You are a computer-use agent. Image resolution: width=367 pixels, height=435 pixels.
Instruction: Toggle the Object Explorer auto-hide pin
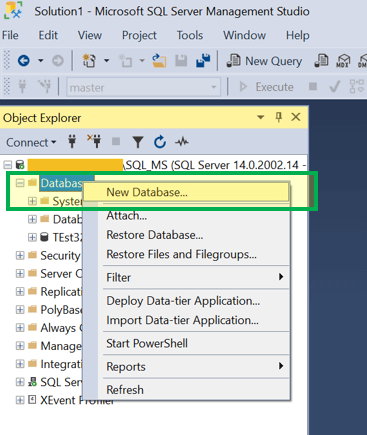tap(279, 117)
